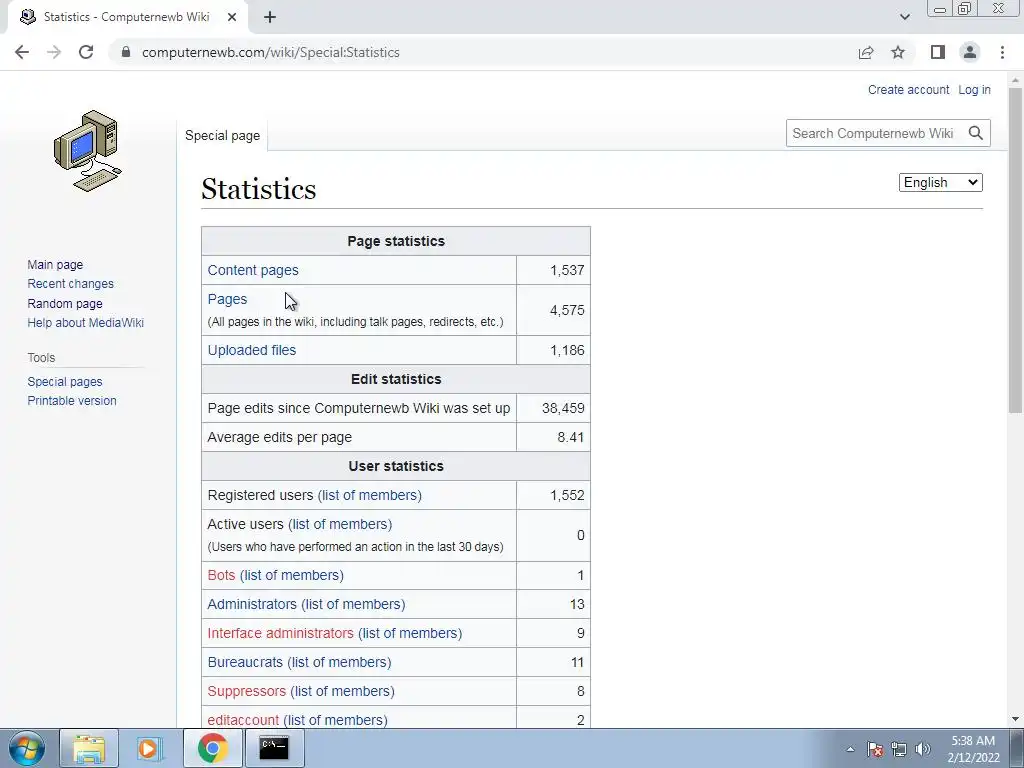Open File Explorer from taskbar
Viewport: 1024px width, 768px height.
coord(89,748)
